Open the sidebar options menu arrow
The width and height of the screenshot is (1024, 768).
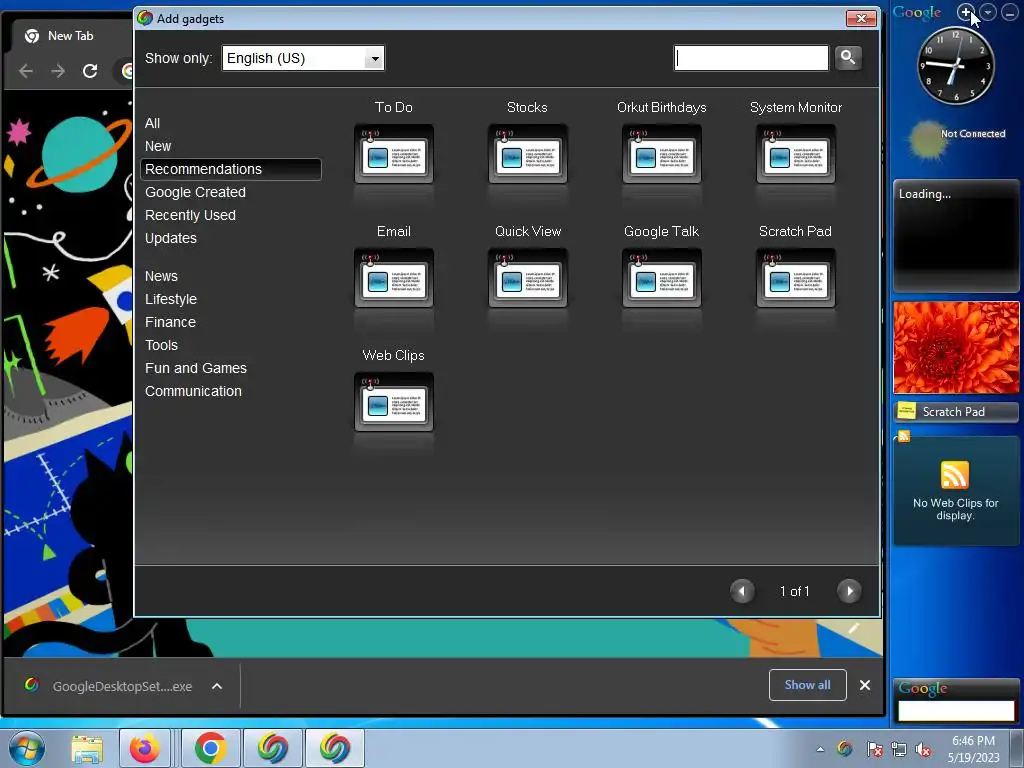(x=987, y=12)
